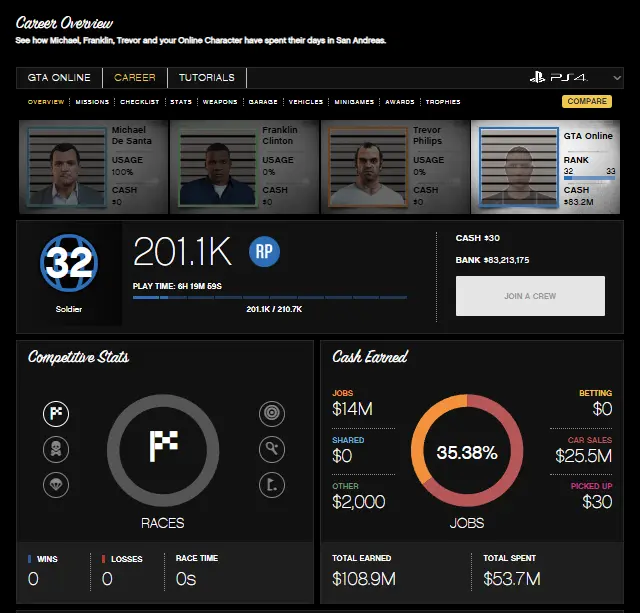Image resolution: width=640 pixels, height=613 pixels.
Task: Click the yellow Compare button
Action: coord(587,101)
